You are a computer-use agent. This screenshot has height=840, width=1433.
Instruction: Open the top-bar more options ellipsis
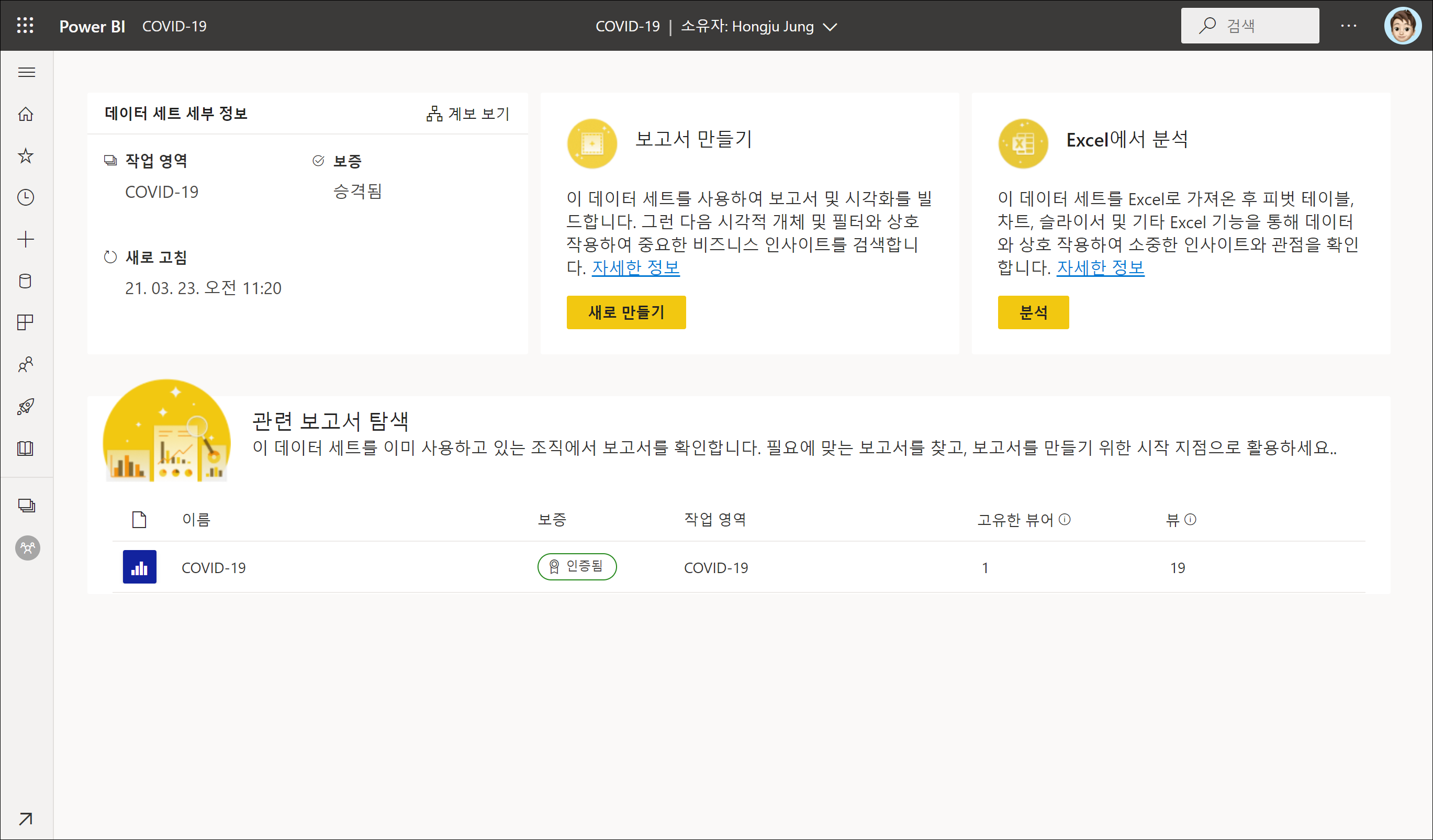click(x=1348, y=26)
